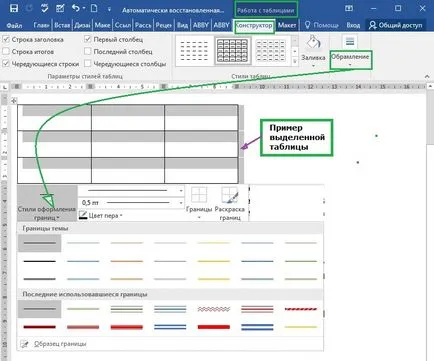Expand the table styles gallery more arrow
The image size is (434, 361).
(295, 62)
